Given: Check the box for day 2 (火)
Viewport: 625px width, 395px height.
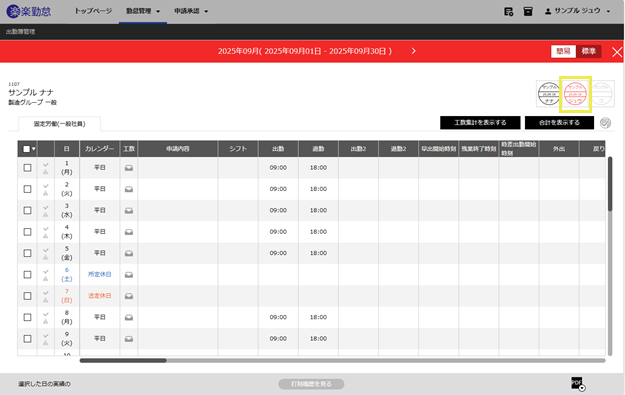Looking at the screenshot, I should [x=27, y=189].
